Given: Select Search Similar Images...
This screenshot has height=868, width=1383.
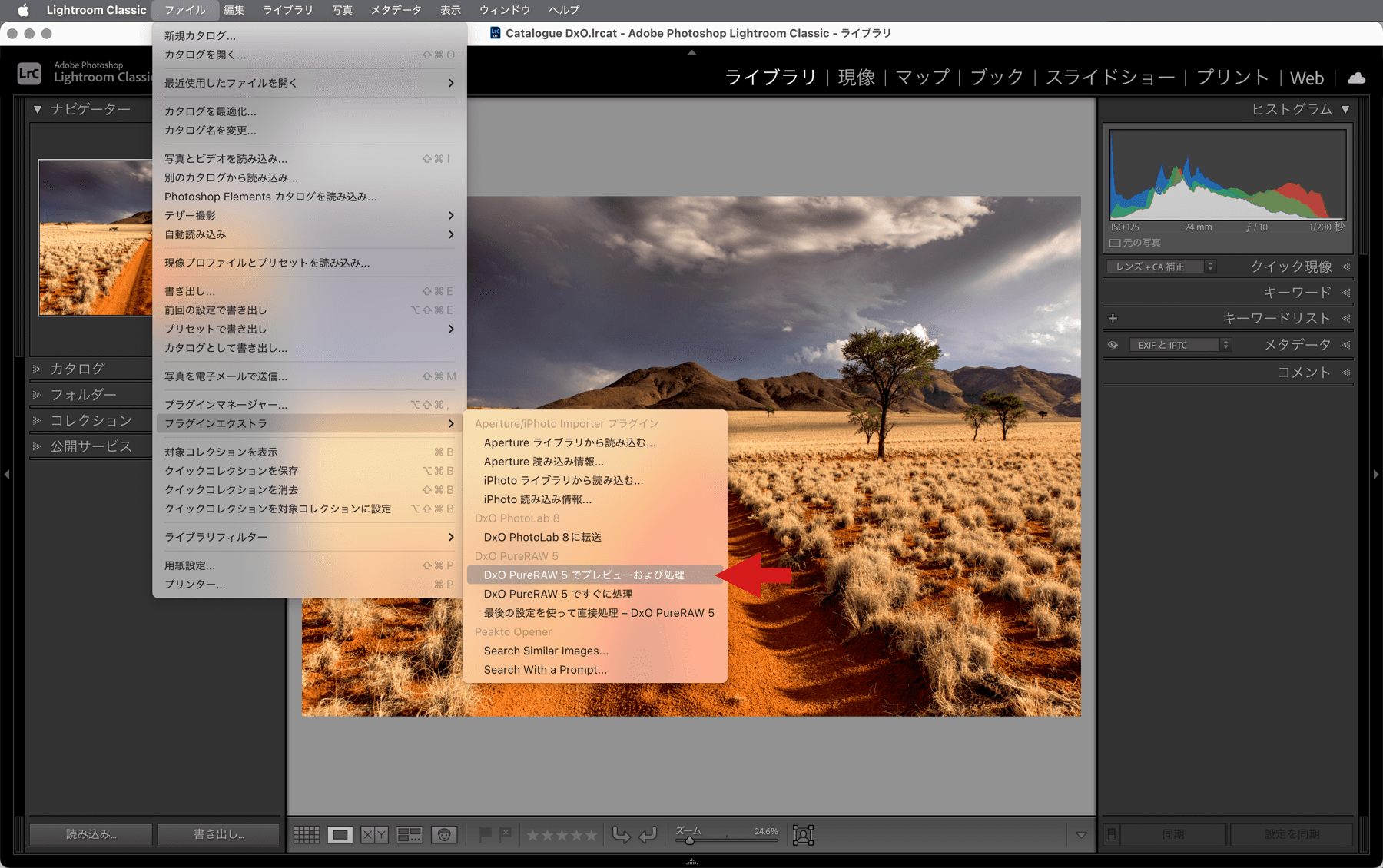Looking at the screenshot, I should click(595, 651).
